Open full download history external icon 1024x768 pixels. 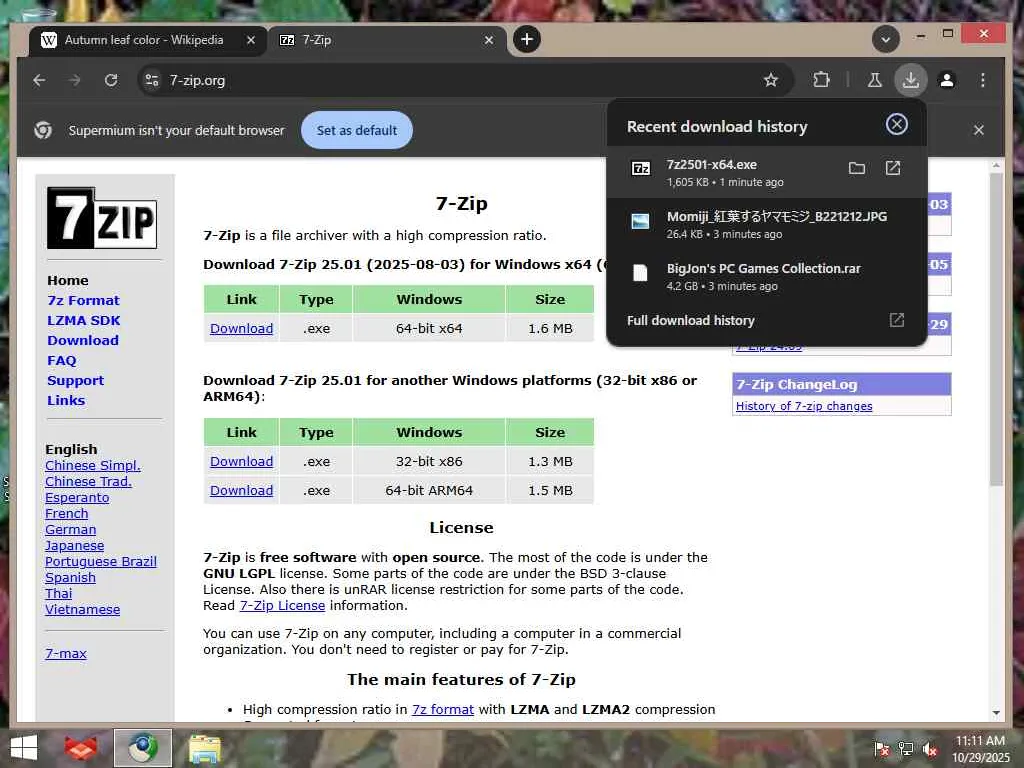click(897, 320)
